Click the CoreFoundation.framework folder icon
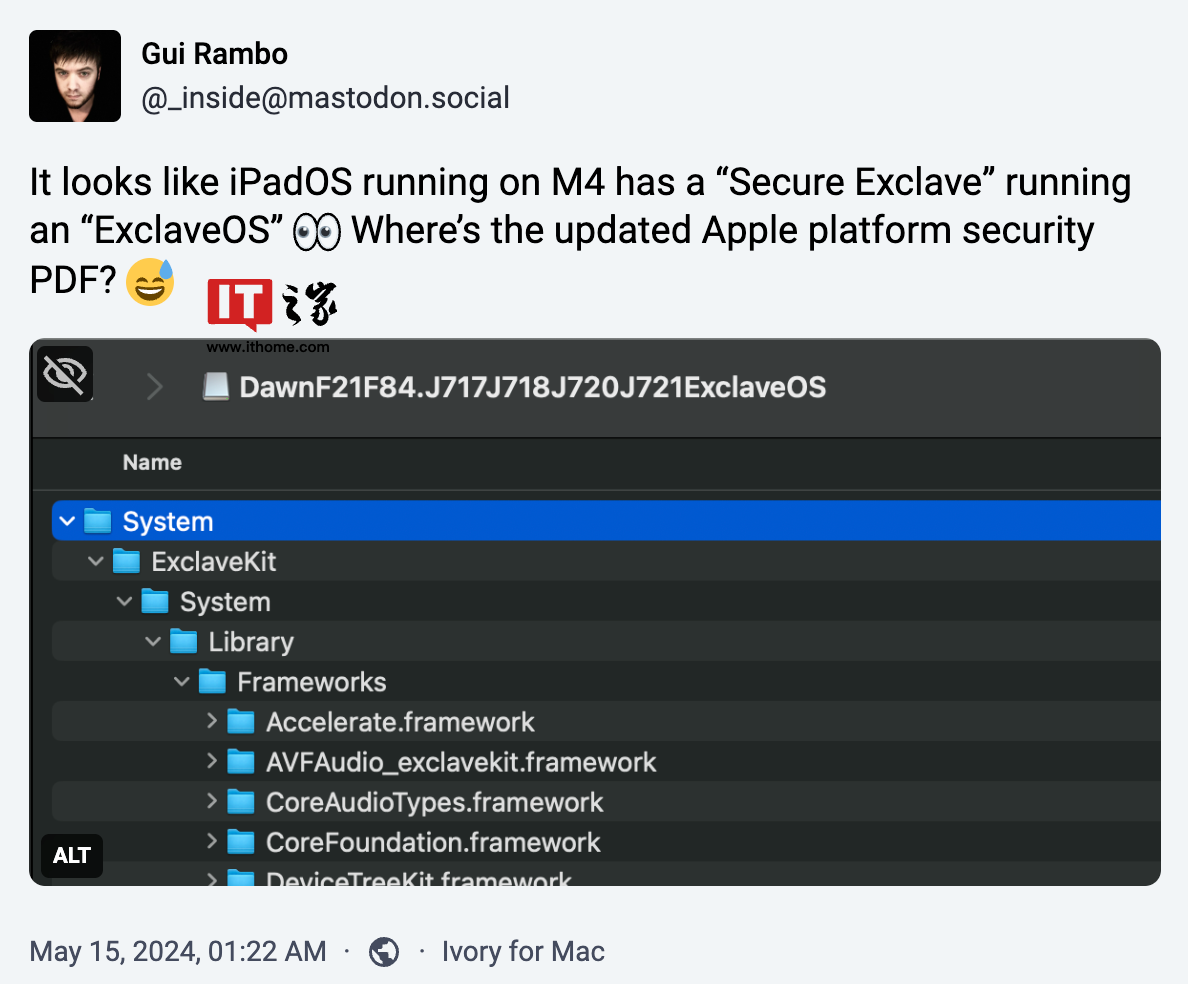The width and height of the screenshot is (1188, 984). [241, 842]
